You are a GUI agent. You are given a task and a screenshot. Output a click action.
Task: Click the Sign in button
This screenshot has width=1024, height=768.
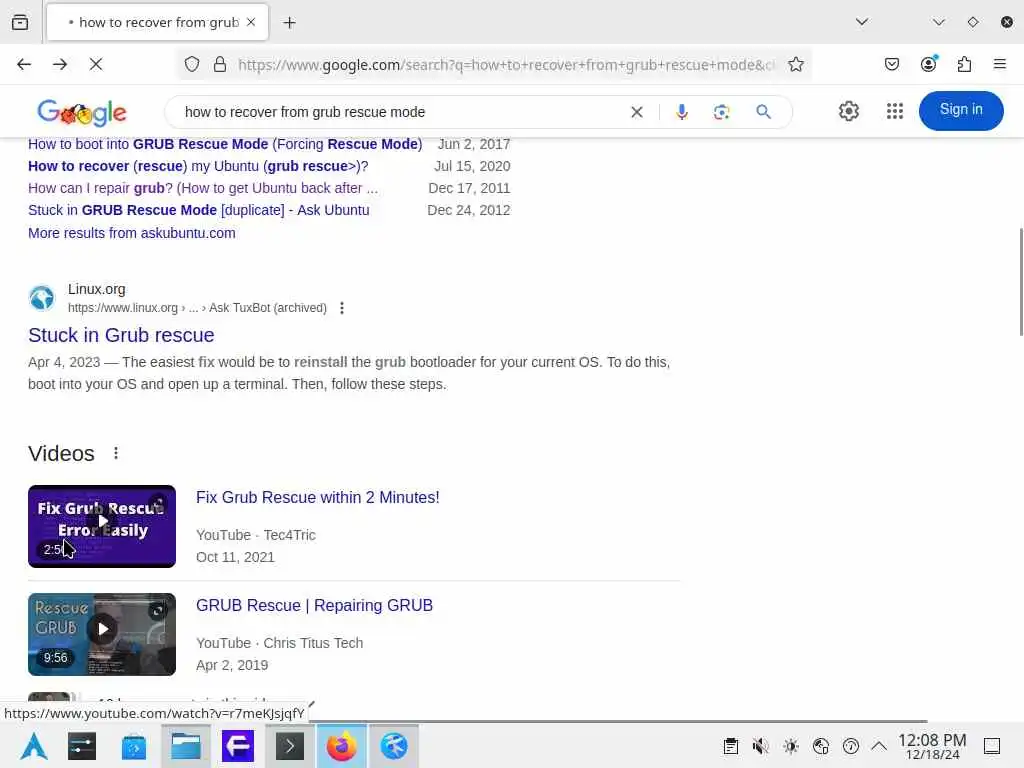[961, 110]
